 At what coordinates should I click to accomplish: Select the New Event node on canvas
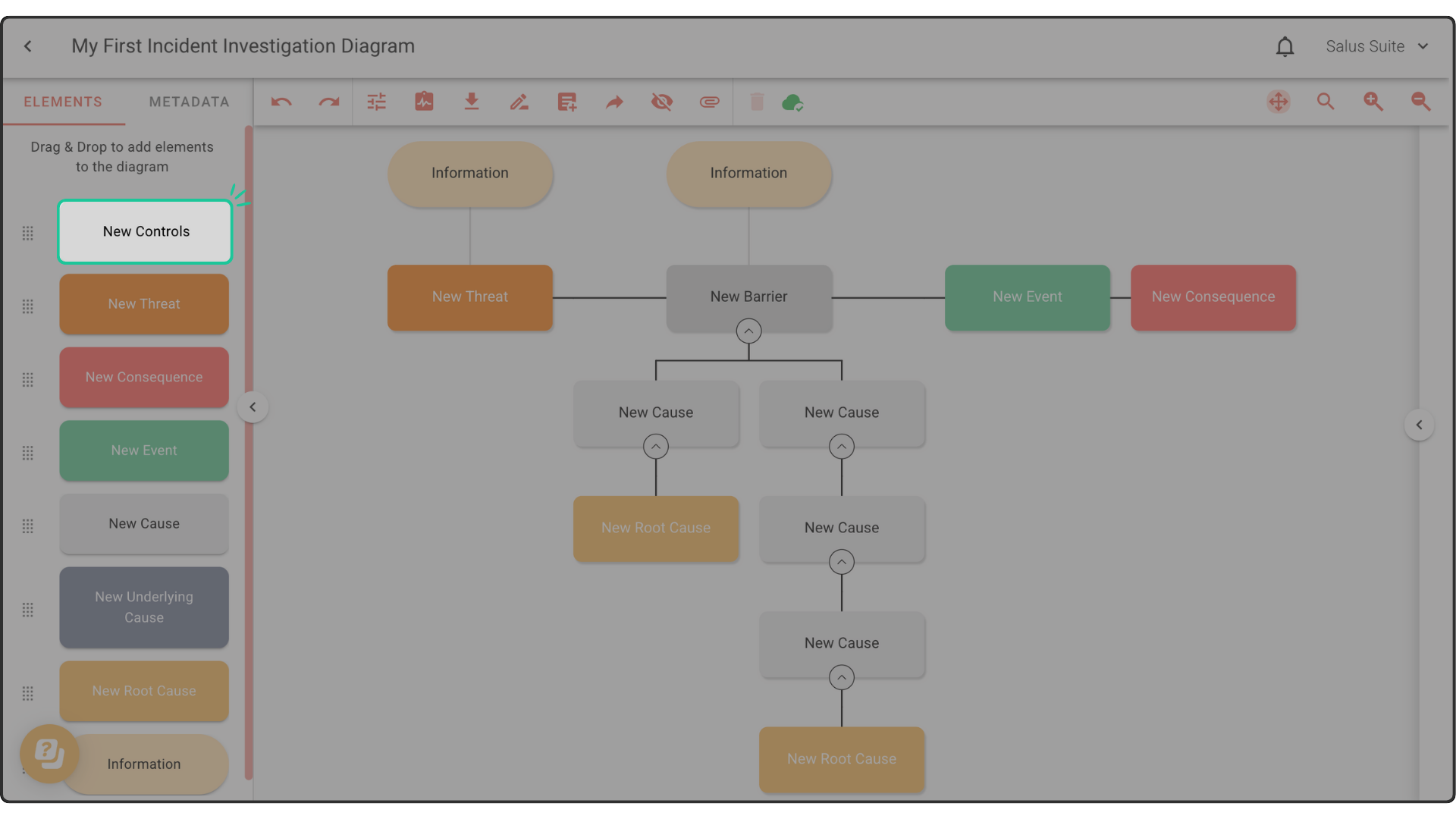coord(1027,297)
